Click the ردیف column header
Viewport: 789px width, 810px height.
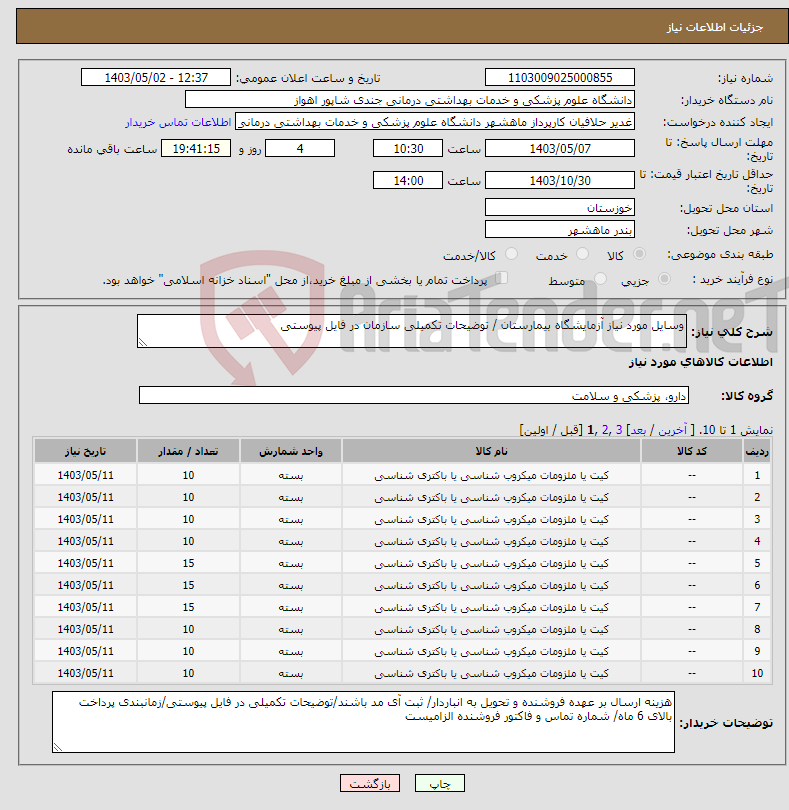757,451
